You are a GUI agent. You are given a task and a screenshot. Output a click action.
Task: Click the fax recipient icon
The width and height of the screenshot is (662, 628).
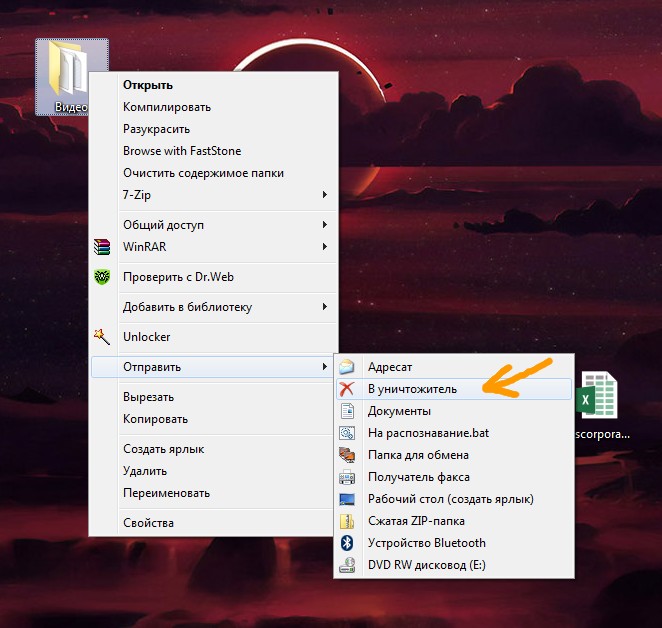(347, 477)
